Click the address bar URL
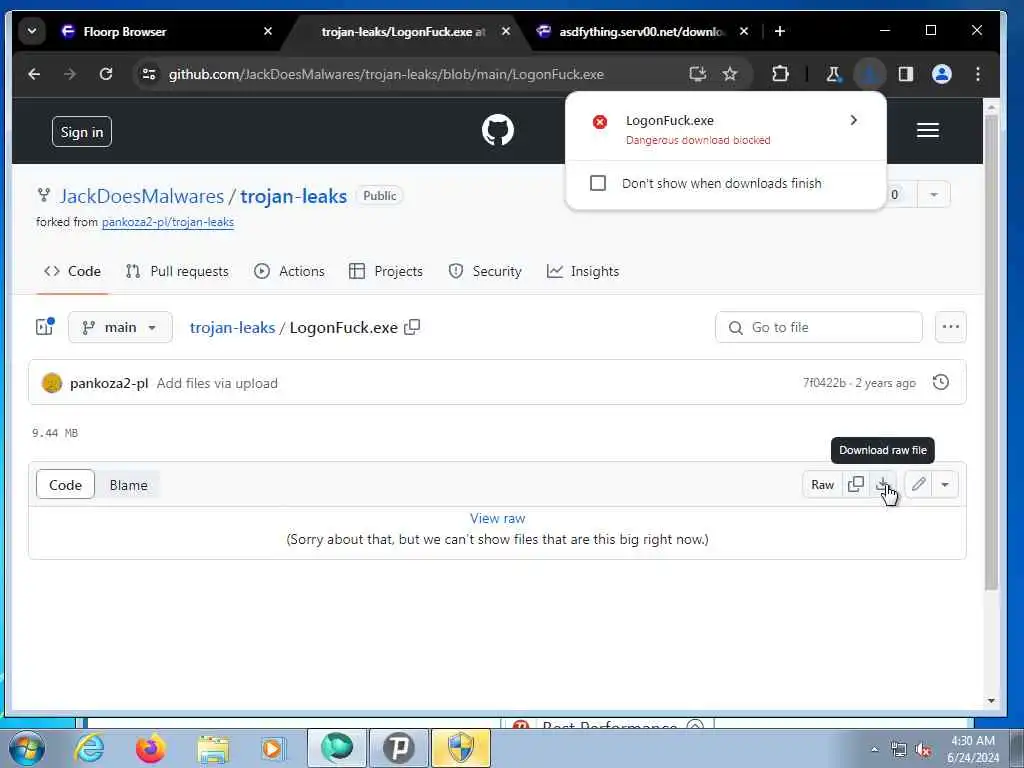 (x=386, y=74)
